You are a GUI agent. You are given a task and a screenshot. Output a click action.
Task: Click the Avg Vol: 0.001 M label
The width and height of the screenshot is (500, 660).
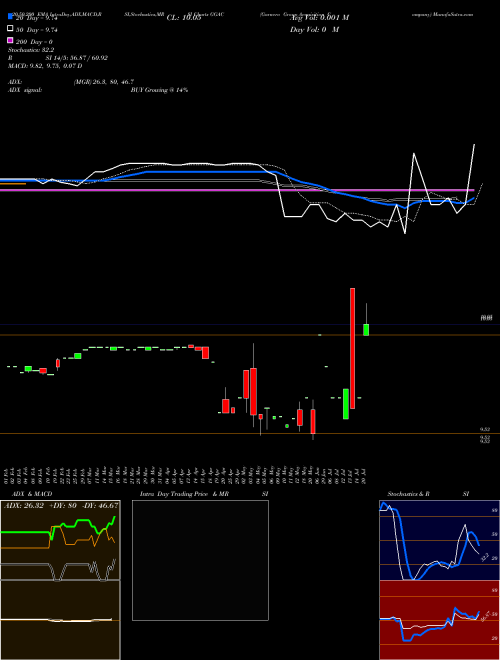click(319, 18)
